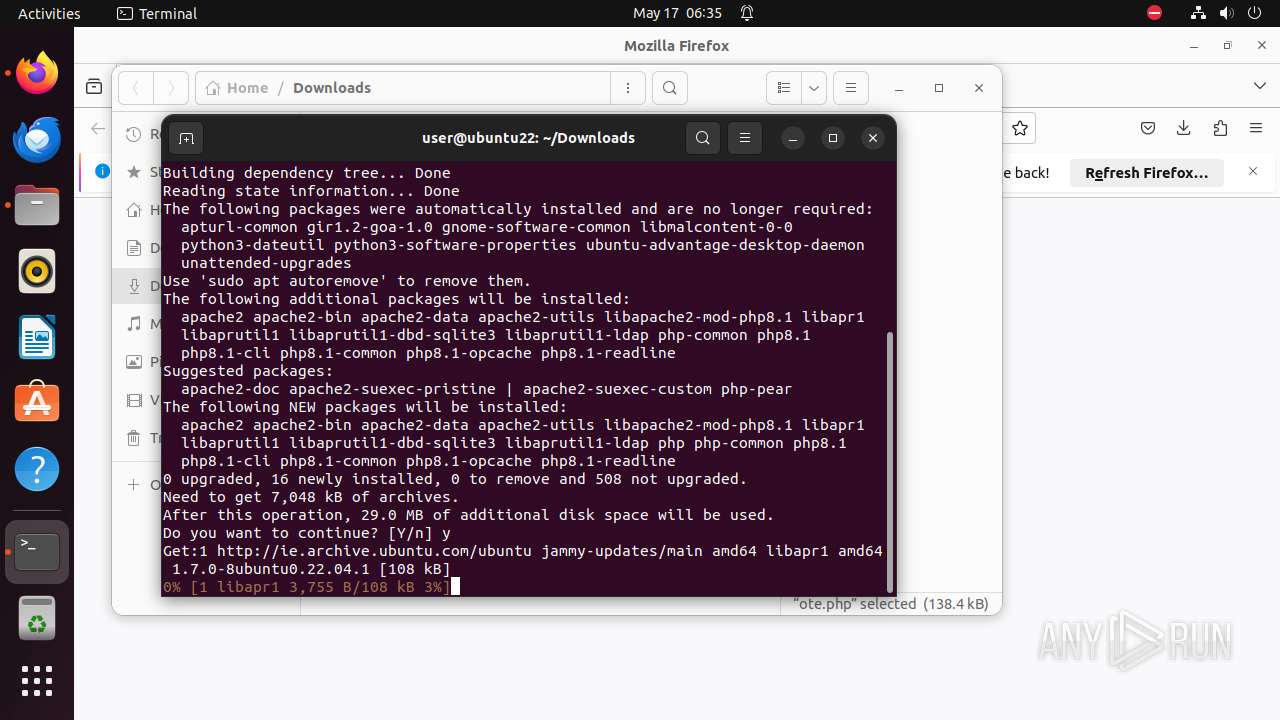Click the Terminal title user@ubuntu22: ~/Downloads
Viewport: 1280px width, 720px height.
click(528, 138)
